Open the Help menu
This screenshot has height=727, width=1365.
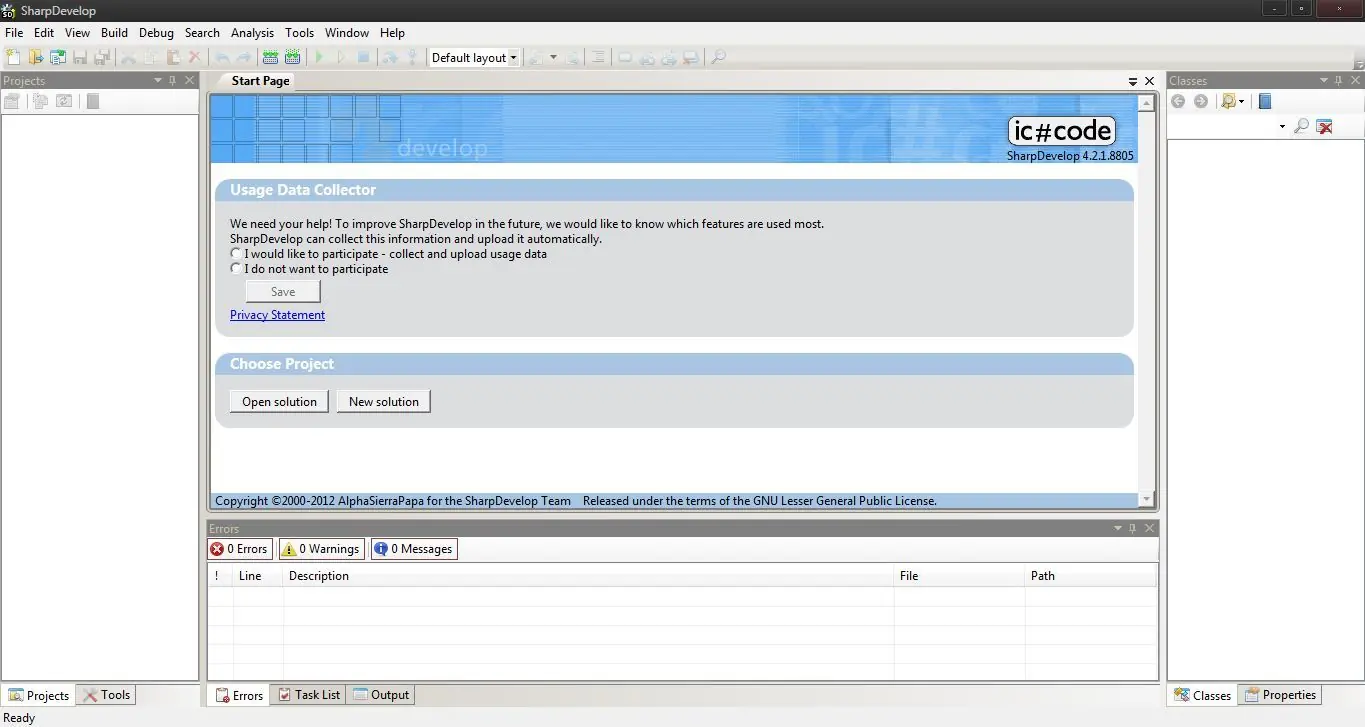click(392, 33)
